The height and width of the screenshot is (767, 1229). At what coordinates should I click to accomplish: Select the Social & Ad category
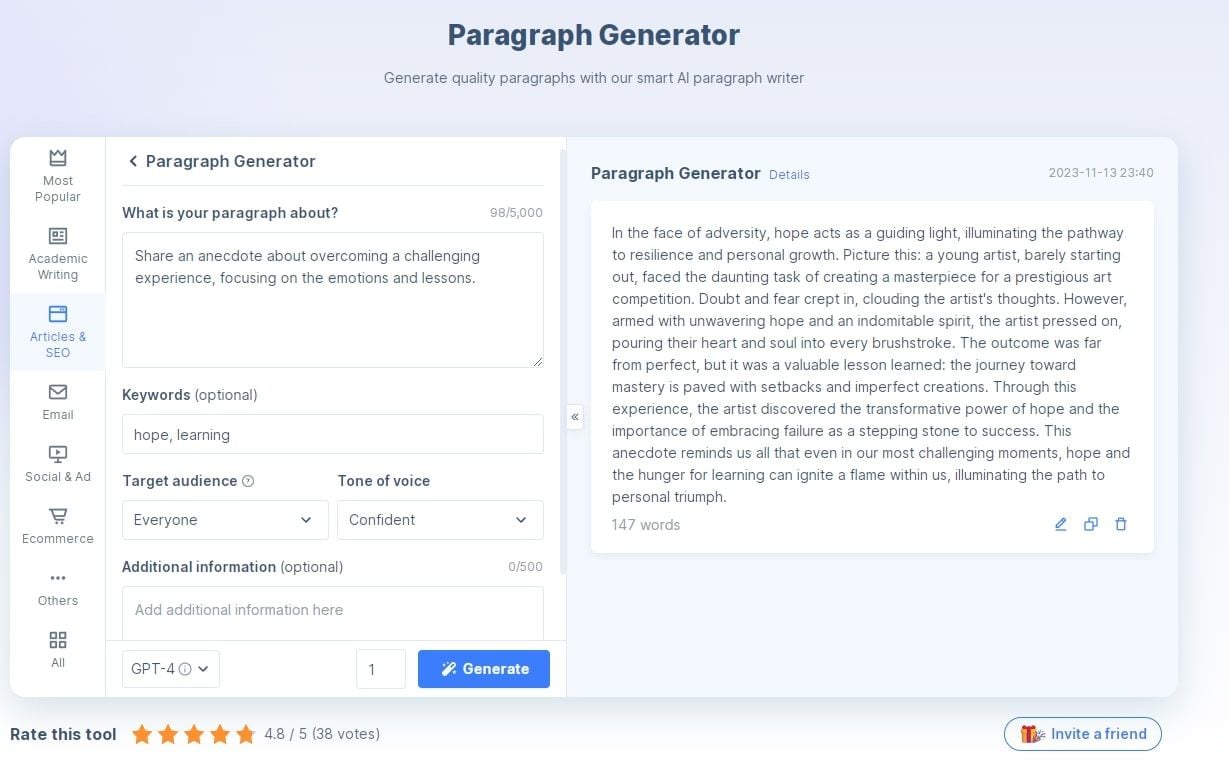[x=58, y=464]
